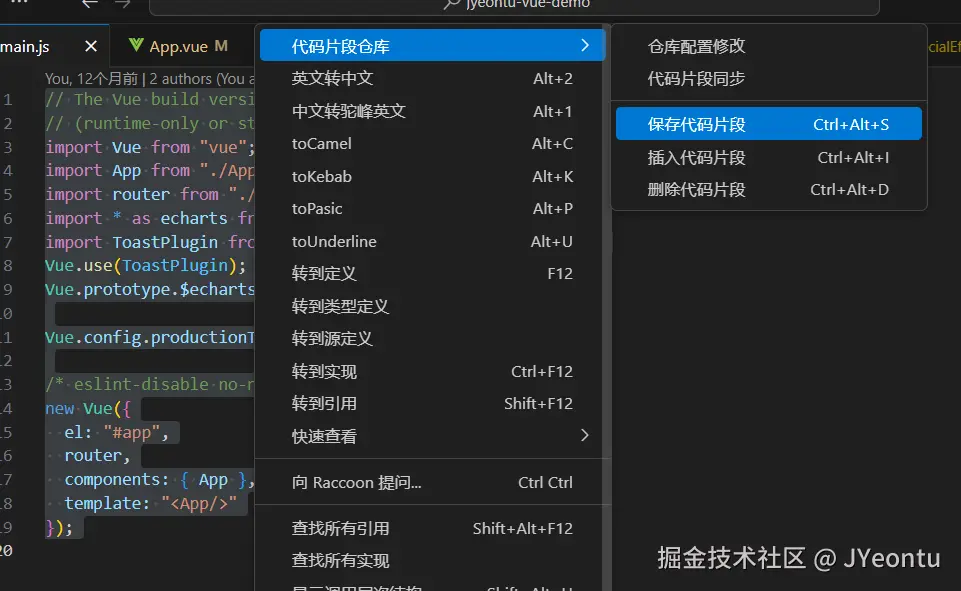
Task: Click the 'router,' code line
Action: pyautogui.click(x=97, y=456)
